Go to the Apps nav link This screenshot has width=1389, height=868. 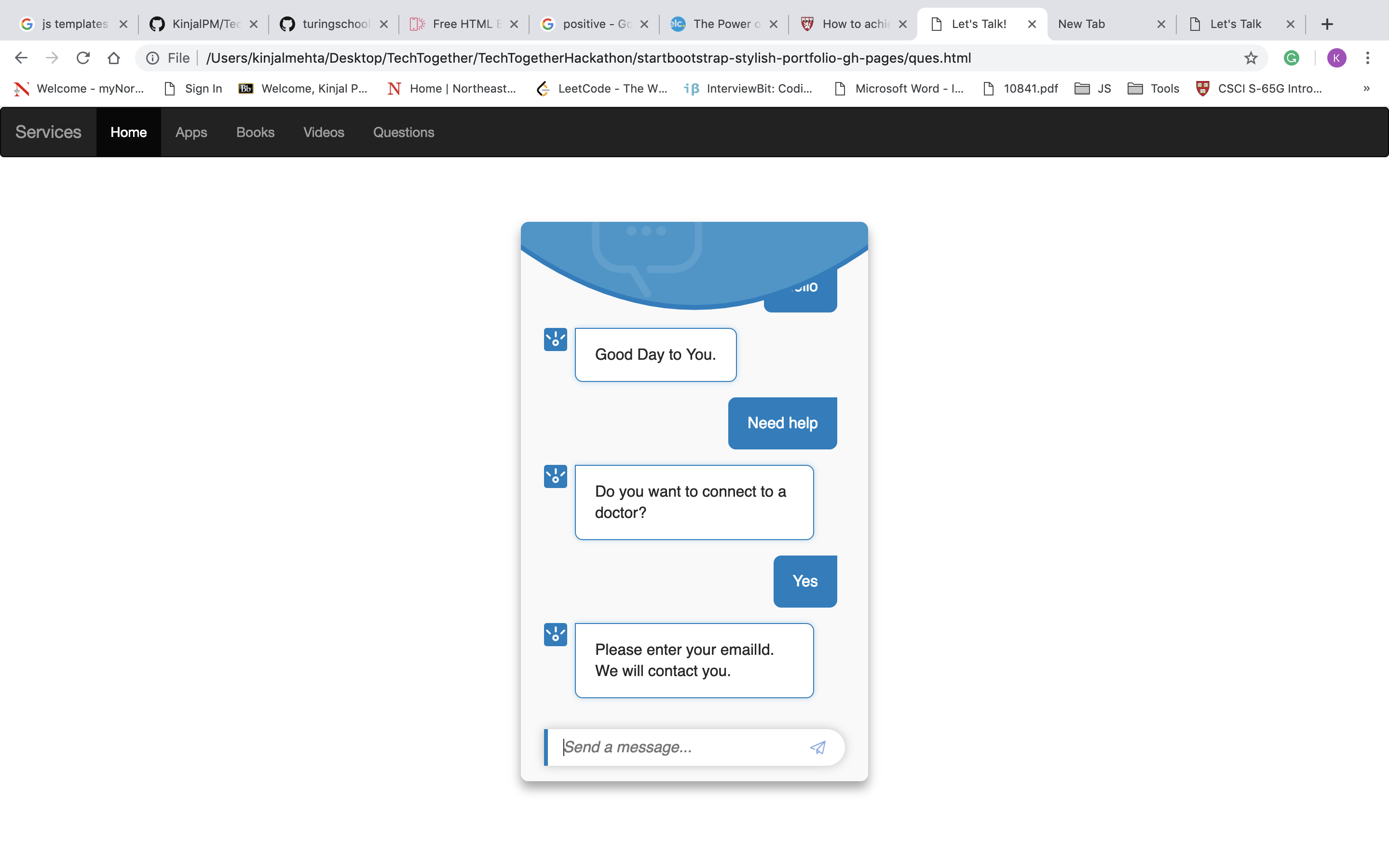click(191, 132)
